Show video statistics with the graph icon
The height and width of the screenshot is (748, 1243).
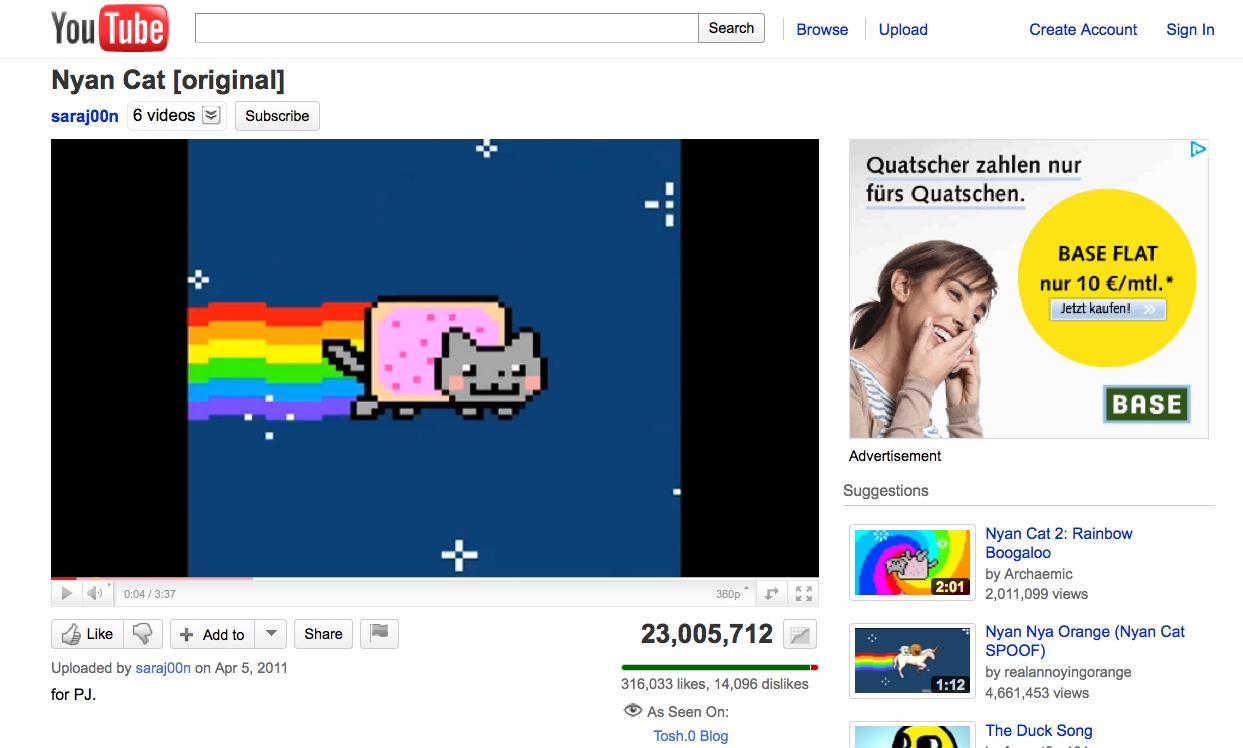798,633
